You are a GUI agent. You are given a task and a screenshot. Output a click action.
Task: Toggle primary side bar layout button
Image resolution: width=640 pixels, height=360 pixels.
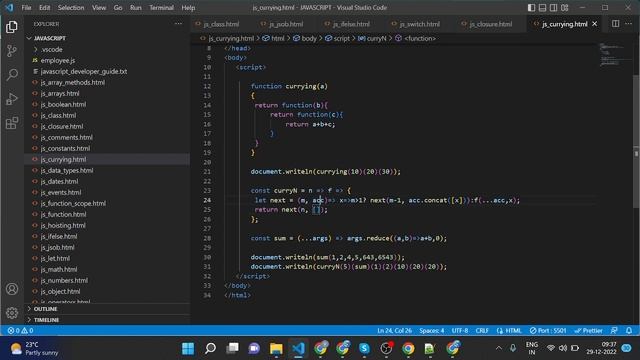[531, 7]
